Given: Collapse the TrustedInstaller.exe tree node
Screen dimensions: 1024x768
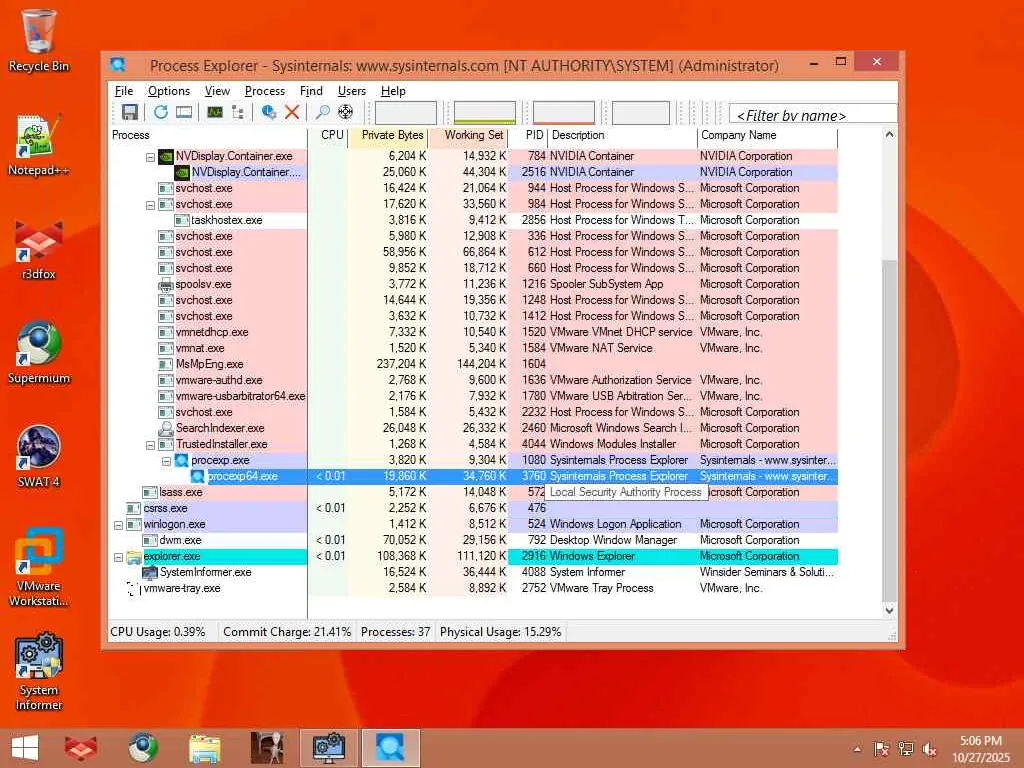Looking at the screenshot, I should [x=150, y=445].
